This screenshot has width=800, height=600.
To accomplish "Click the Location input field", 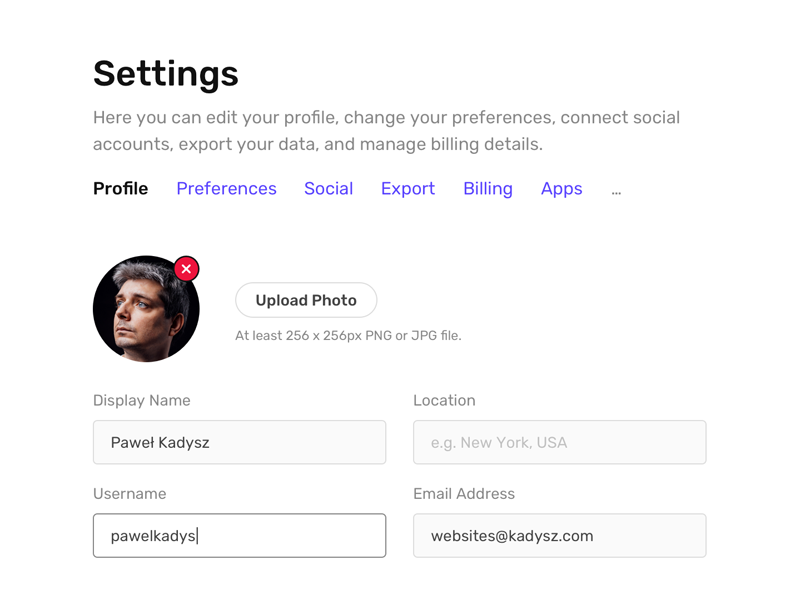I will (559, 442).
